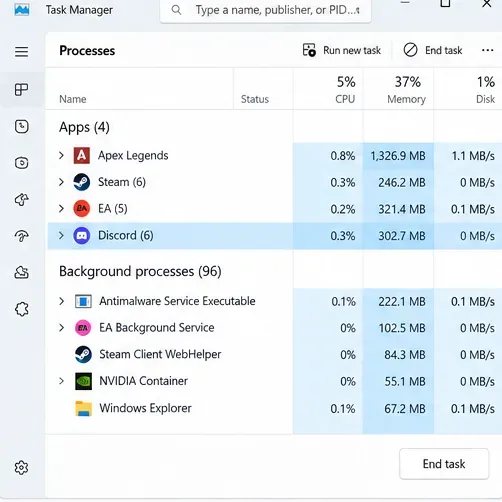This screenshot has height=502, width=502.
Task: Click the Task Manager app logo
Action: click(x=22, y=10)
